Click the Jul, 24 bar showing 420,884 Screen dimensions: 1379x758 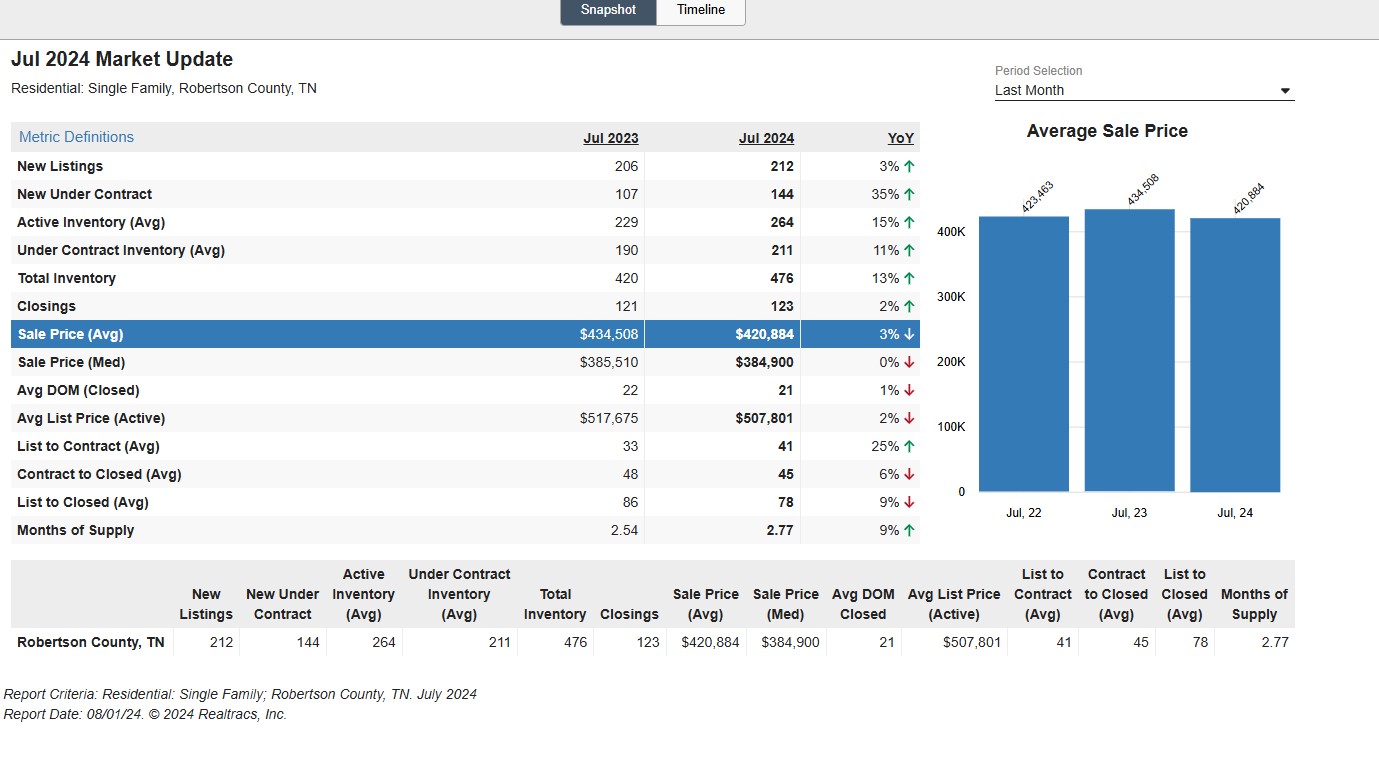coord(1235,355)
